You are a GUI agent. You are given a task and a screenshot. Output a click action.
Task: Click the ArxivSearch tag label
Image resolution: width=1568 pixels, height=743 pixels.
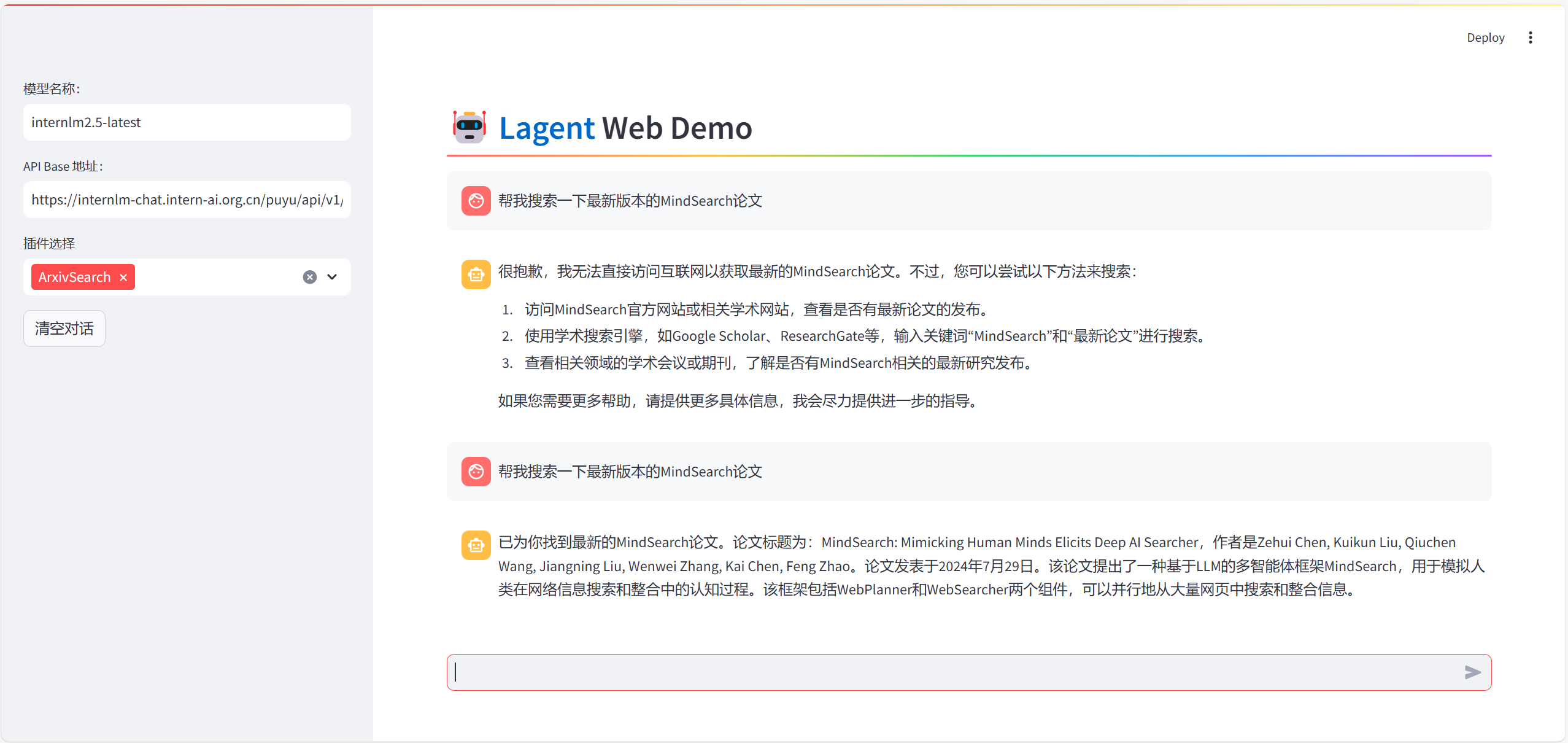pos(74,278)
